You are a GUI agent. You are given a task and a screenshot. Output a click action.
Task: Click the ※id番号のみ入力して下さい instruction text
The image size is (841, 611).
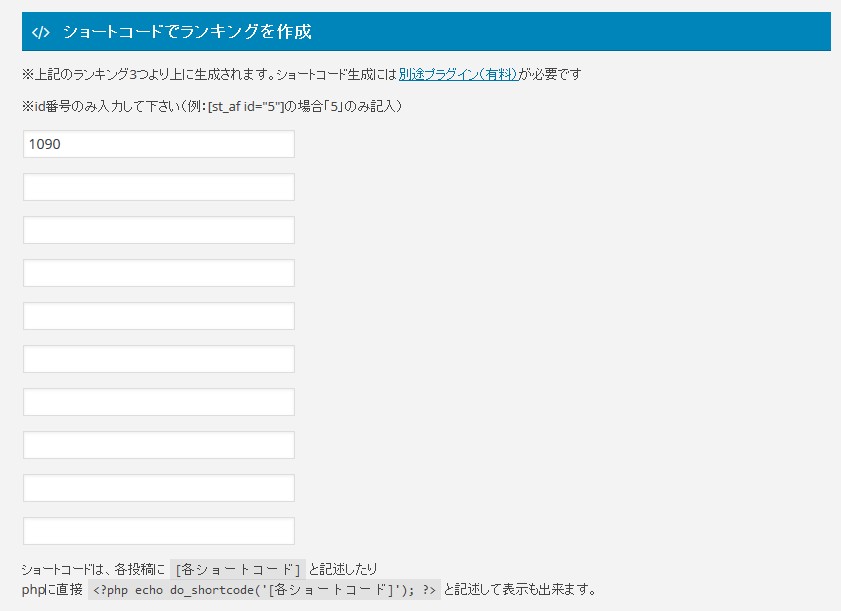click(x=212, y=106)
